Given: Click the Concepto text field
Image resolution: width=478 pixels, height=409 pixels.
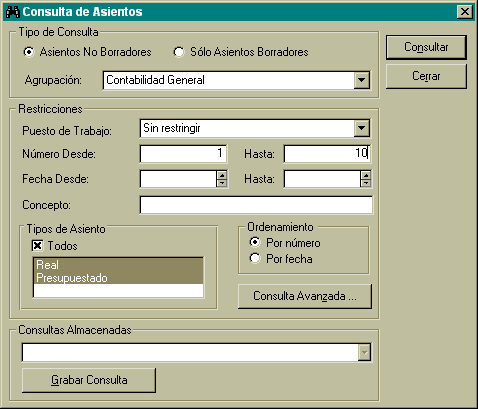Looking at the screenshot, I should pyautogui.click(x=256, y=205).
